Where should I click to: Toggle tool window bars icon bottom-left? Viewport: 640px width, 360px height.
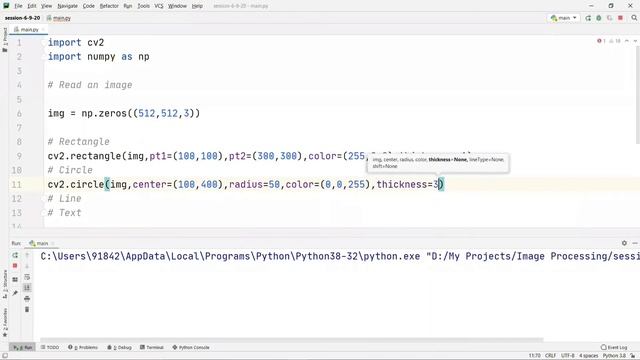(4, 356)
